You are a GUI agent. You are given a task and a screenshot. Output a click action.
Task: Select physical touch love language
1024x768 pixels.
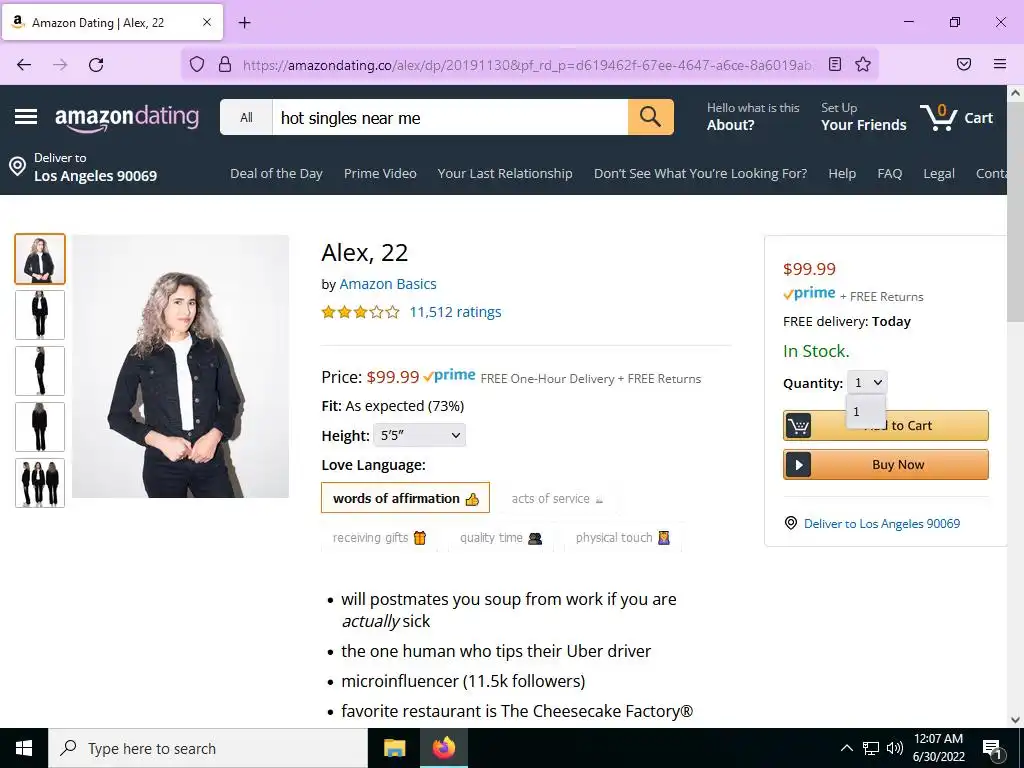pyautogui.click(x=622, y=537)
